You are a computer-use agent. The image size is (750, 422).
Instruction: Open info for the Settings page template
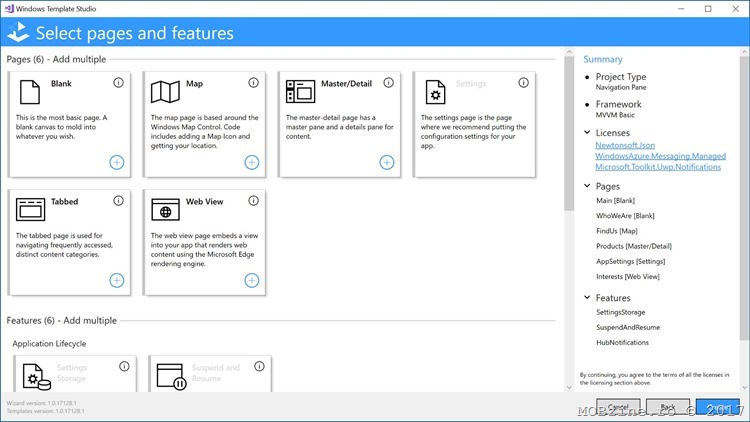(x=523, y=83)
